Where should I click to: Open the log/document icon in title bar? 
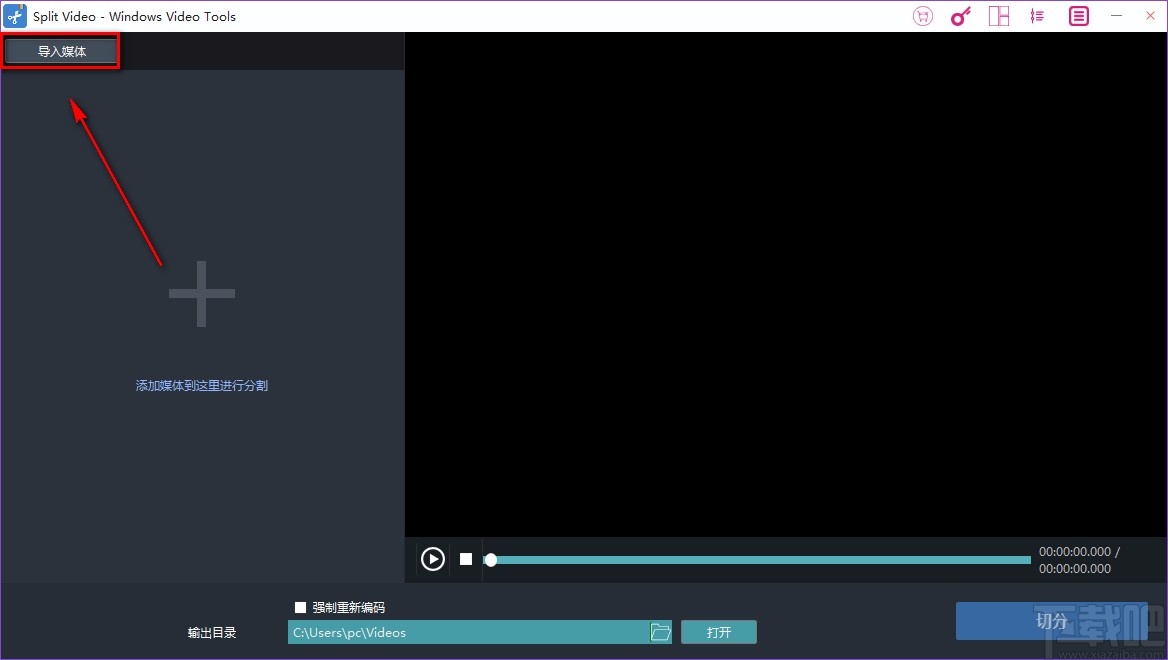pyautogui.click(x=1077, y=15)
